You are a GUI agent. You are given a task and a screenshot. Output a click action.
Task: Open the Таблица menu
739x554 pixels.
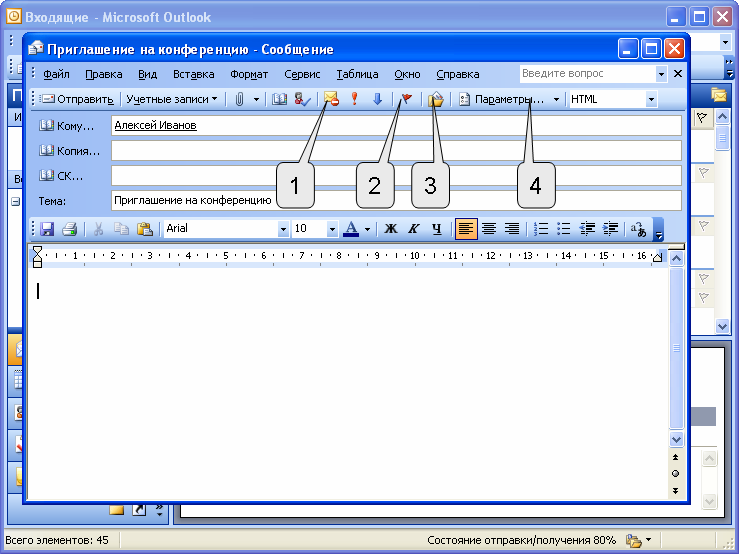357,74
